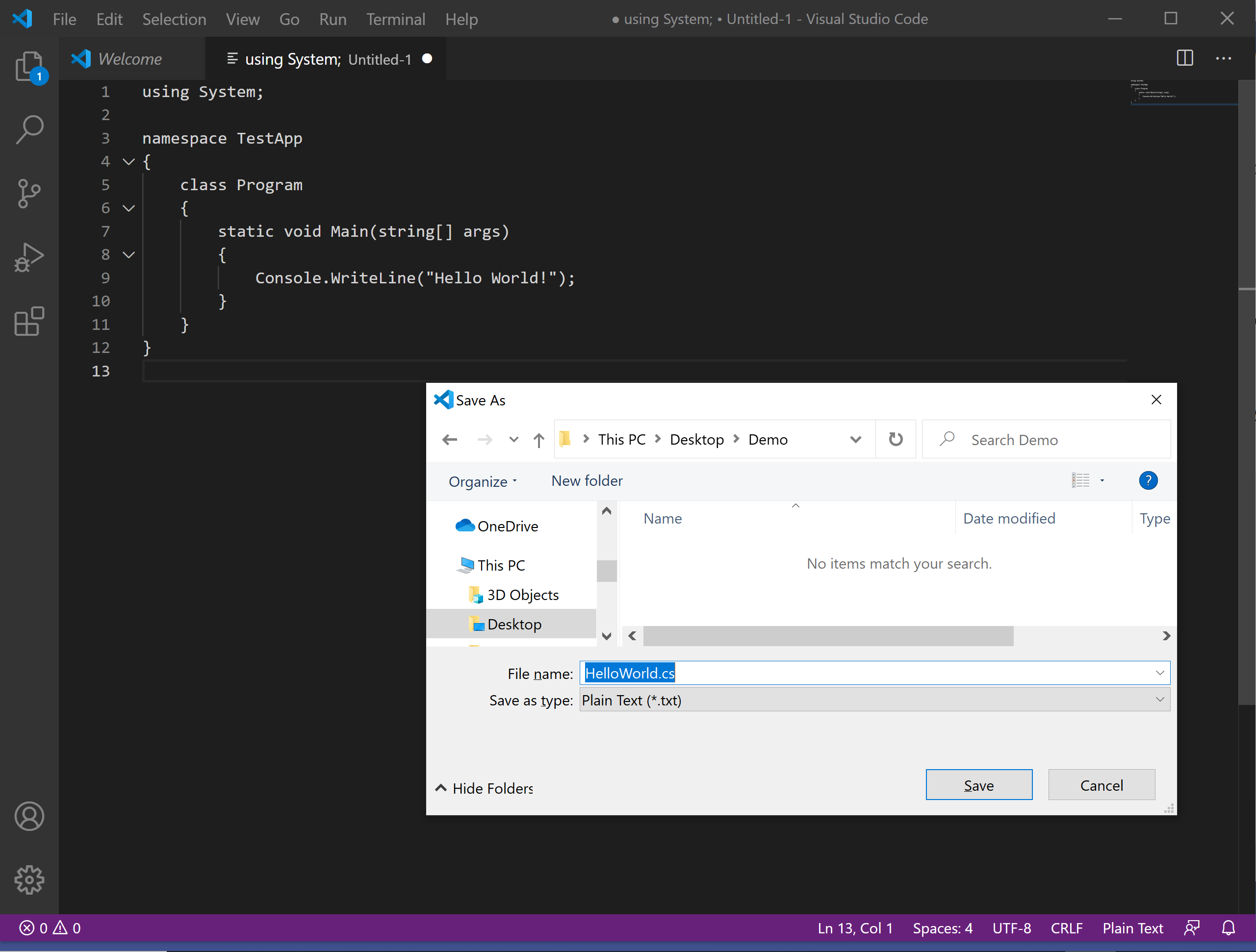The height and width of the screenshot is (952, 1256).
Task: Open the Run and Debug view
Action: [x=29, y=258]
